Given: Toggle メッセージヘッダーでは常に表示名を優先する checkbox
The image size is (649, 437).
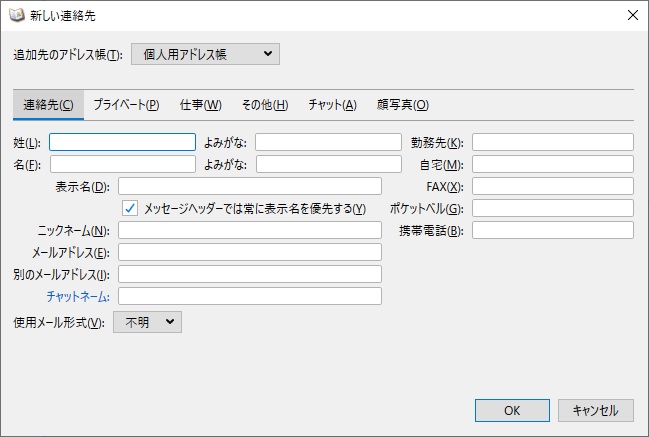Looking at the screenshot, I should tap(130, 208).
